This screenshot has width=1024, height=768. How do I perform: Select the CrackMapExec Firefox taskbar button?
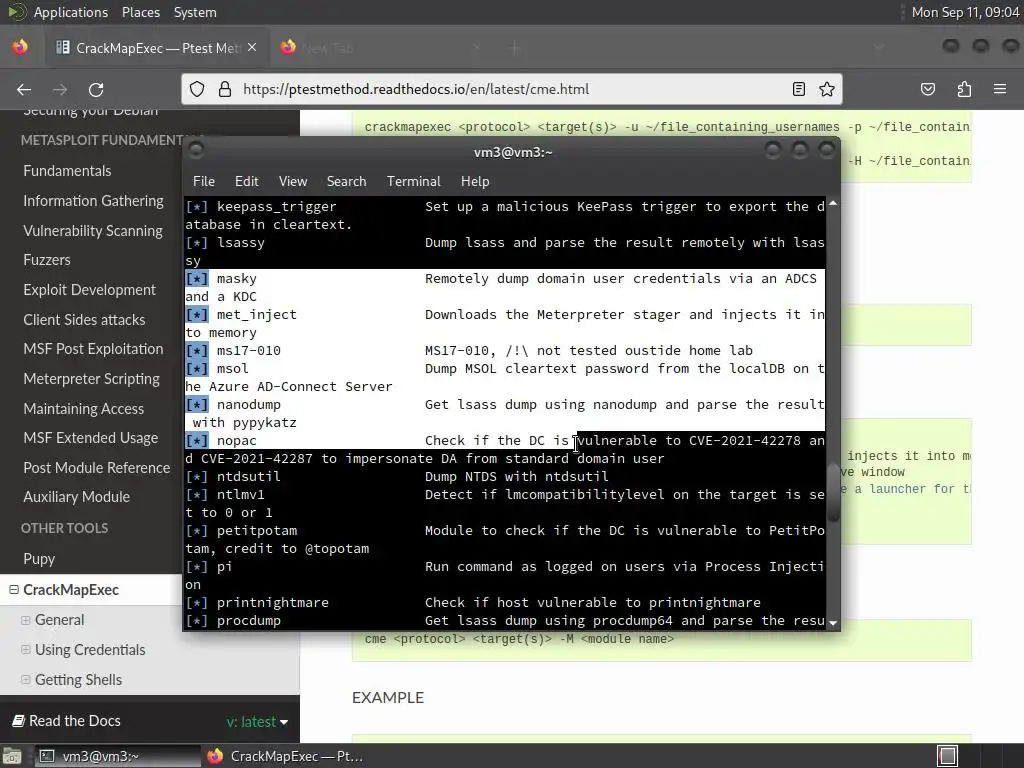pyautogui.click(x=285, y=756)
